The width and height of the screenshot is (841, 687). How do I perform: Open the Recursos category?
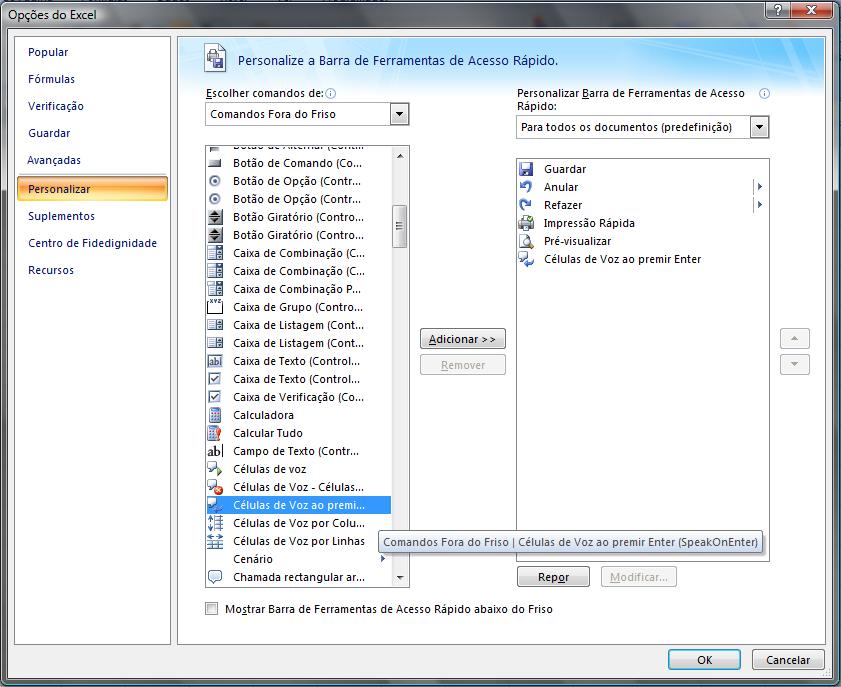[x=51, y=270]
